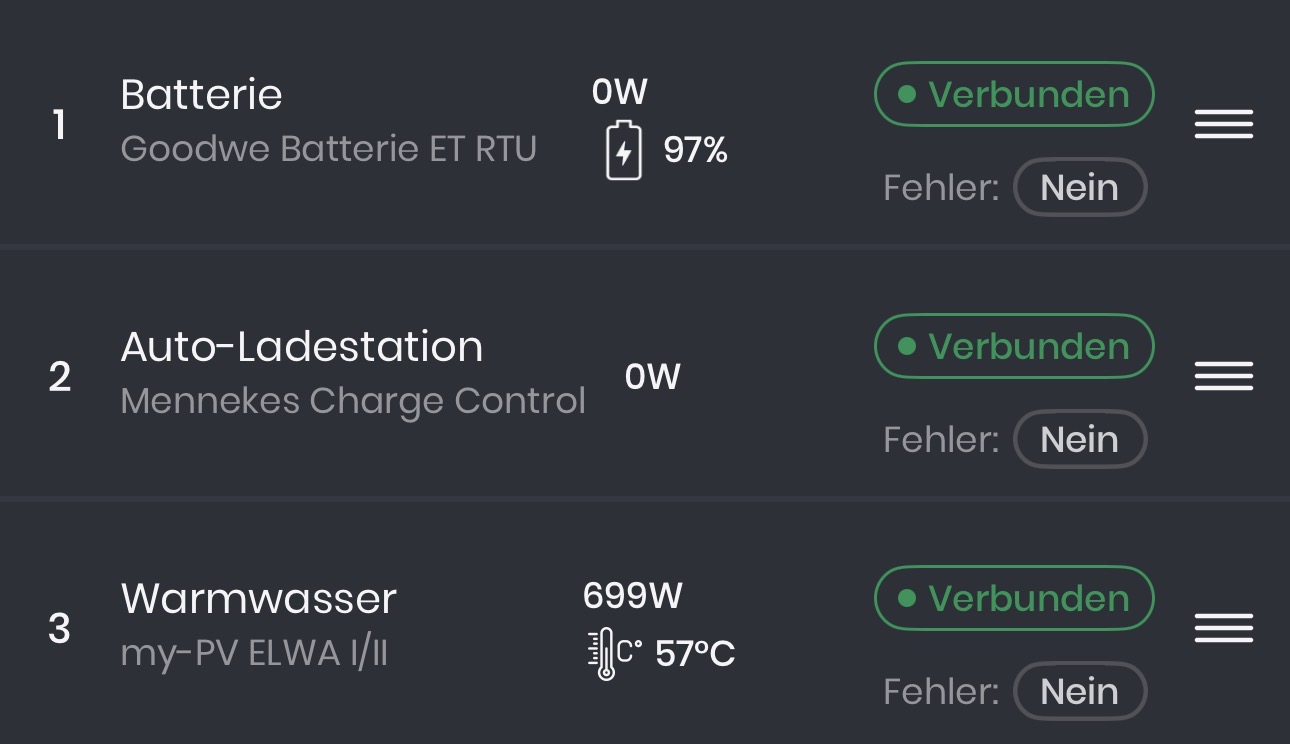The height and width of the screenshot is (744, 1290).
Task: Click the Verbunden badge for Warmwasser
Action: [x=1014, y=598]
